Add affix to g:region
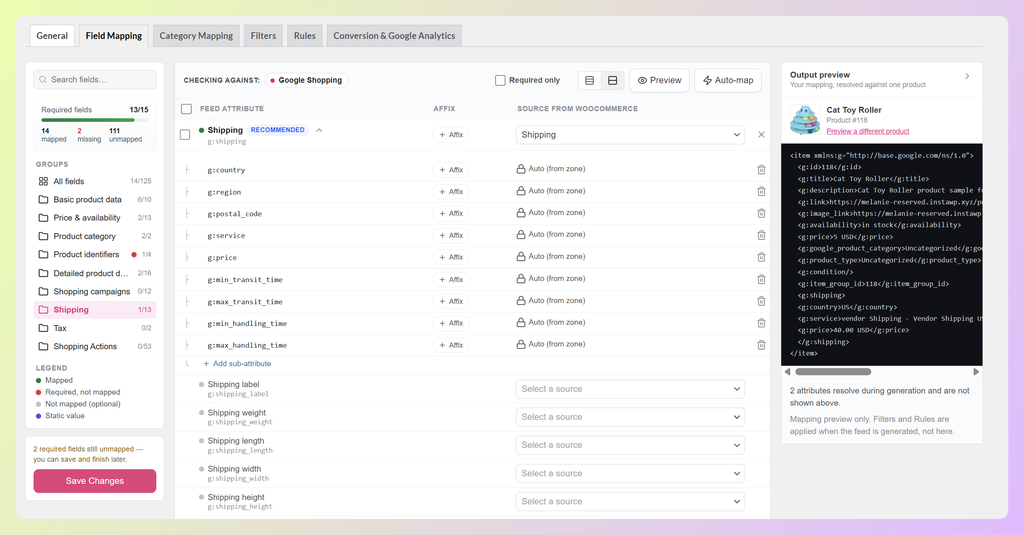Screen dimensions: 1024x535 [451, 191]
